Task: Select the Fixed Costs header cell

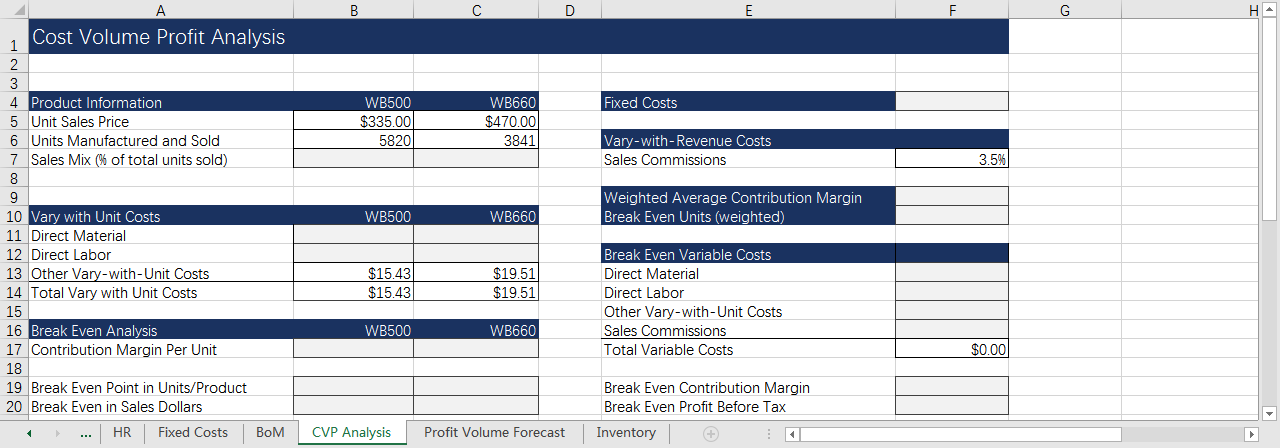Action: pyautogui.click(x=747, y=102)
